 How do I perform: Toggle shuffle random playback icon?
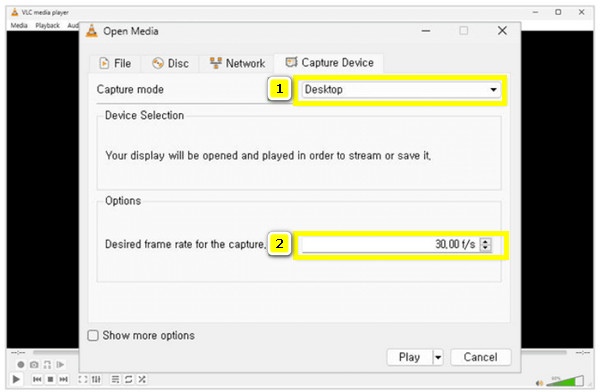point(142,379)
